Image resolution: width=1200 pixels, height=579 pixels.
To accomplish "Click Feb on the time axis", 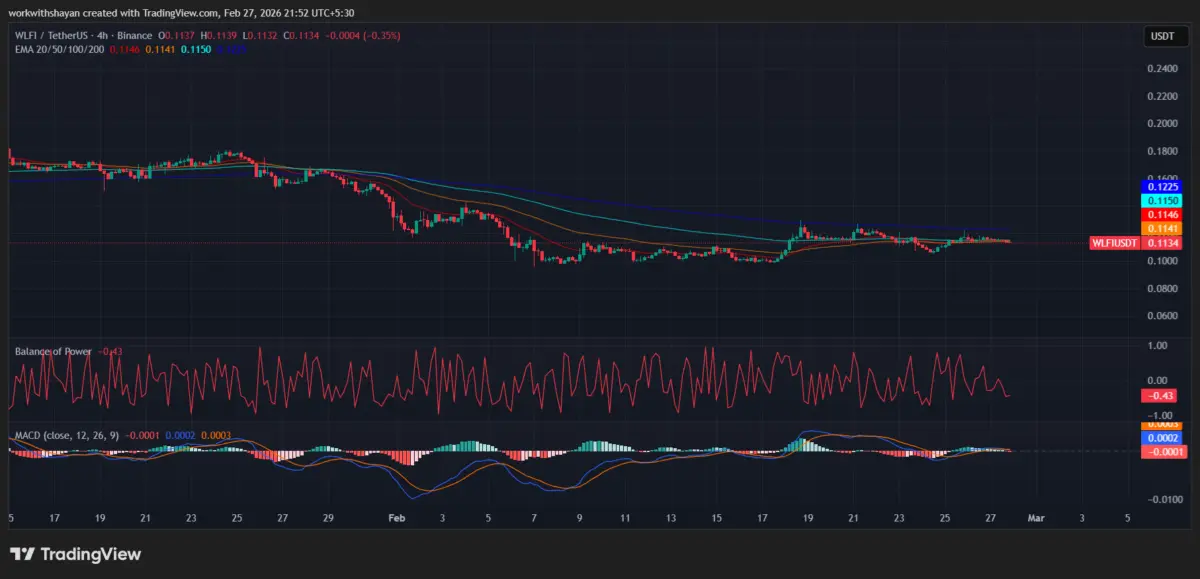I will click(395, 518).
